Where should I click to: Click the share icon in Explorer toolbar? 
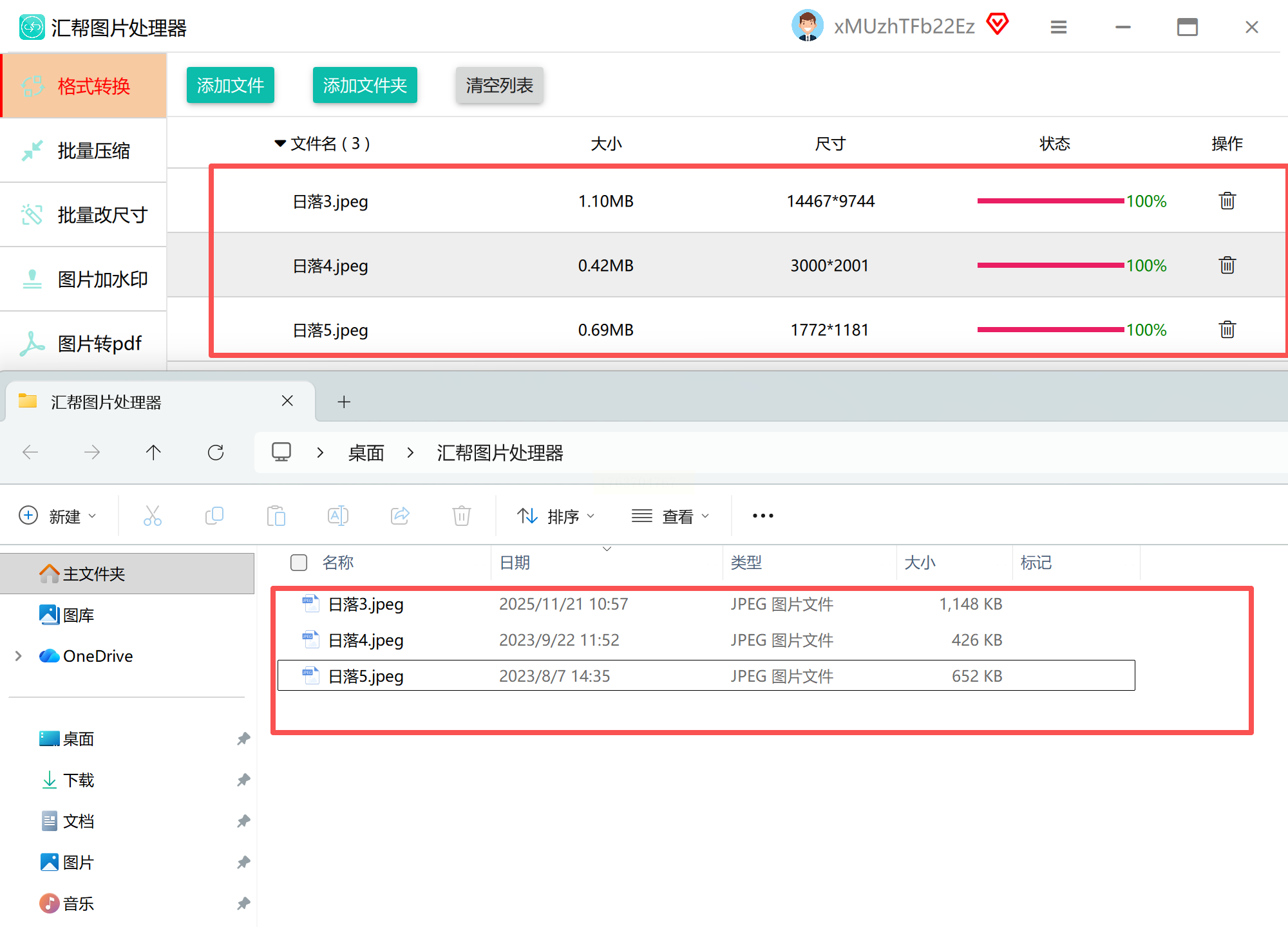point(400,516)
